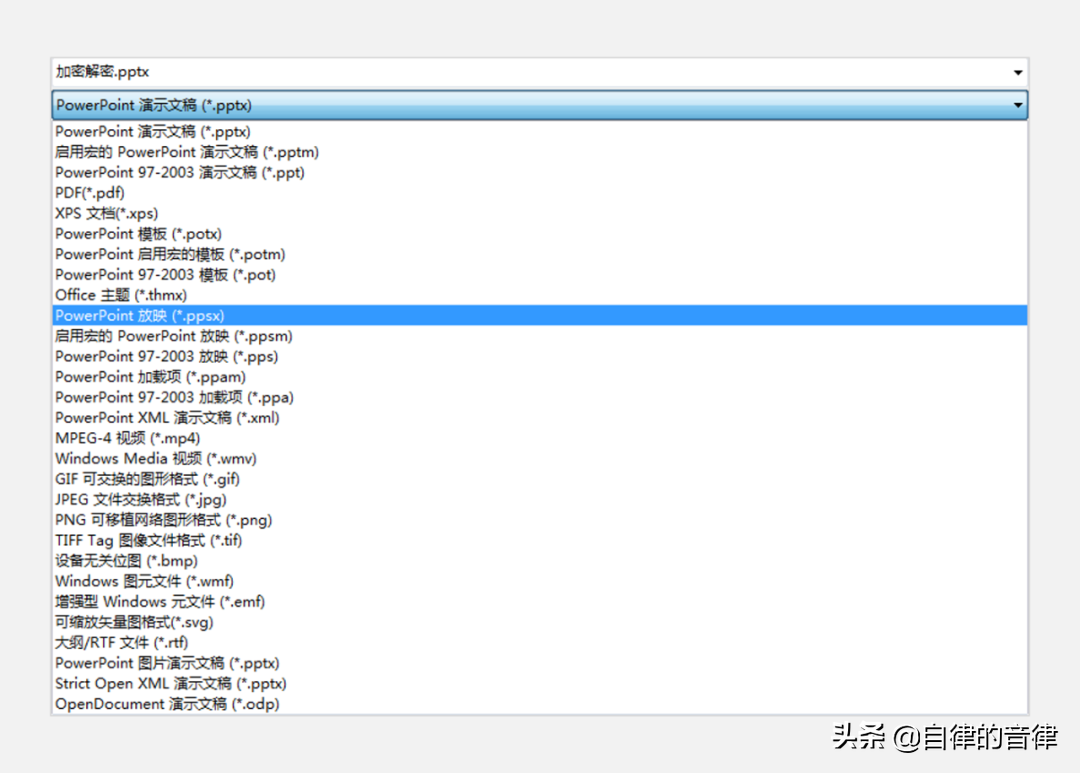The image size is (1080, 773).
Task: Choose PowerPoint 97-2003 模板 (*.pot)
Action: pyautogui.click(x=540, y=275)
